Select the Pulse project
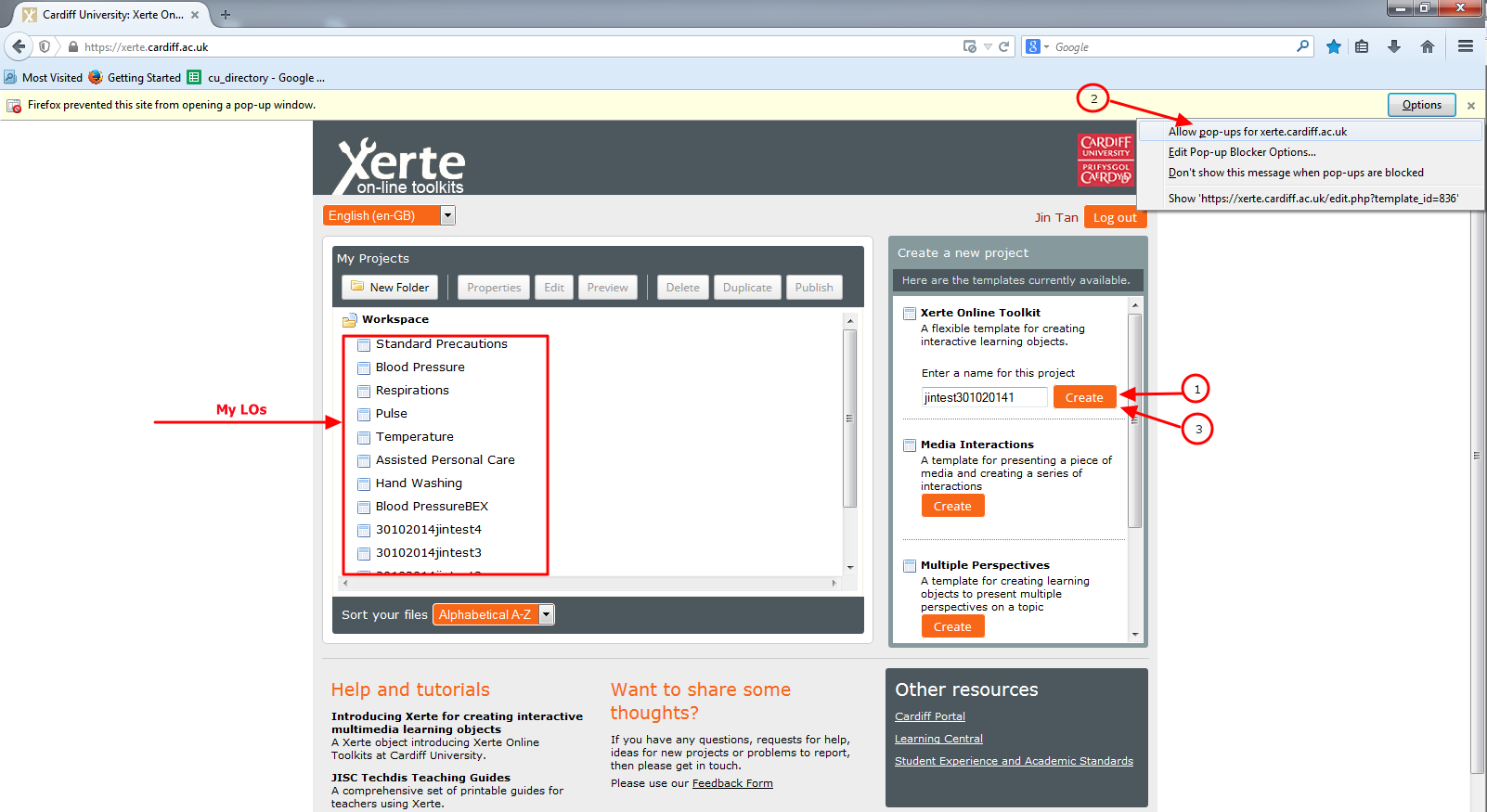The height and width of the screenshot is (812, 1487). pos(391,414)
